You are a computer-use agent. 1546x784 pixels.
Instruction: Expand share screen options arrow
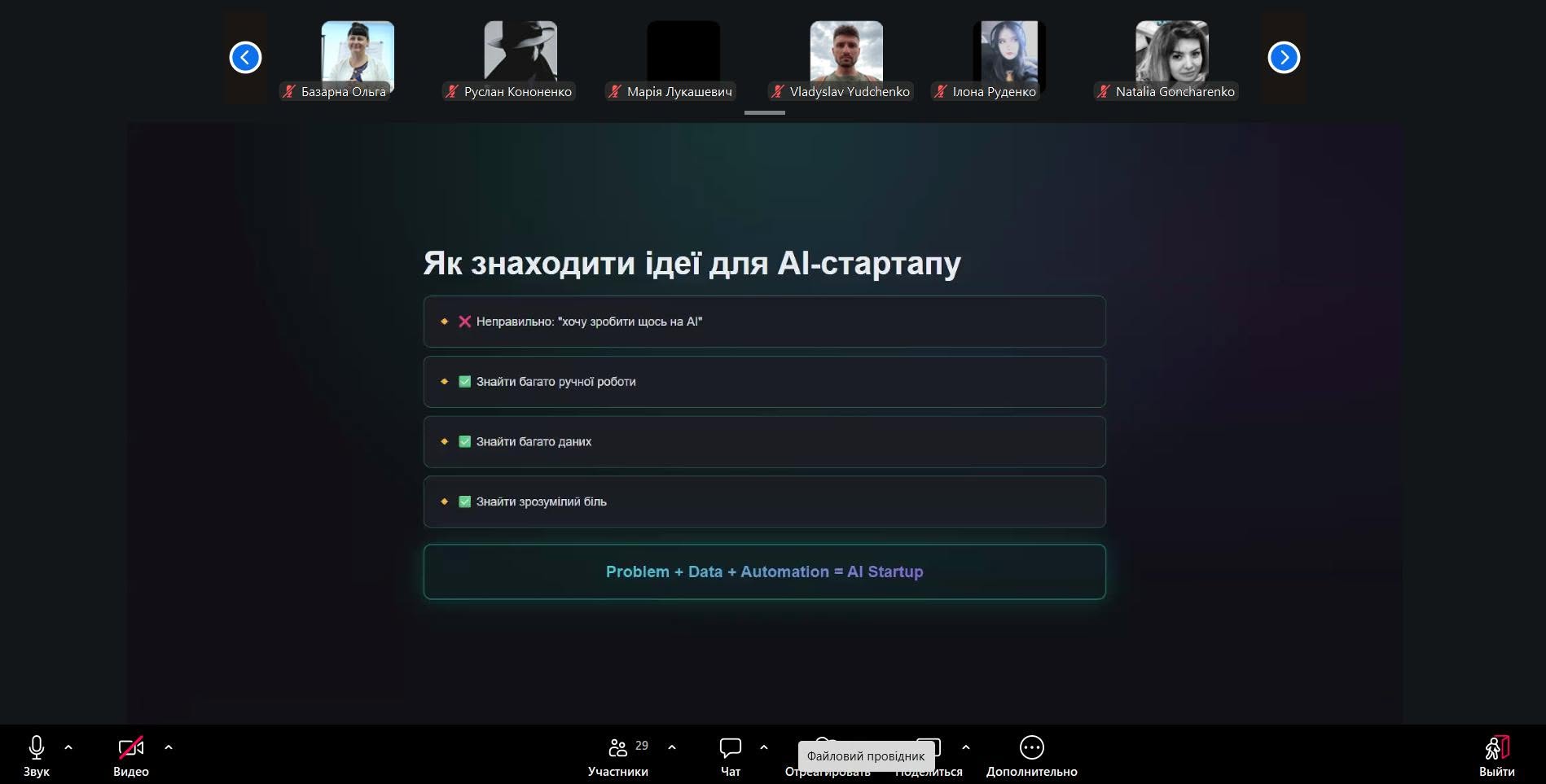pyautogui.click(x=966, y=747)
